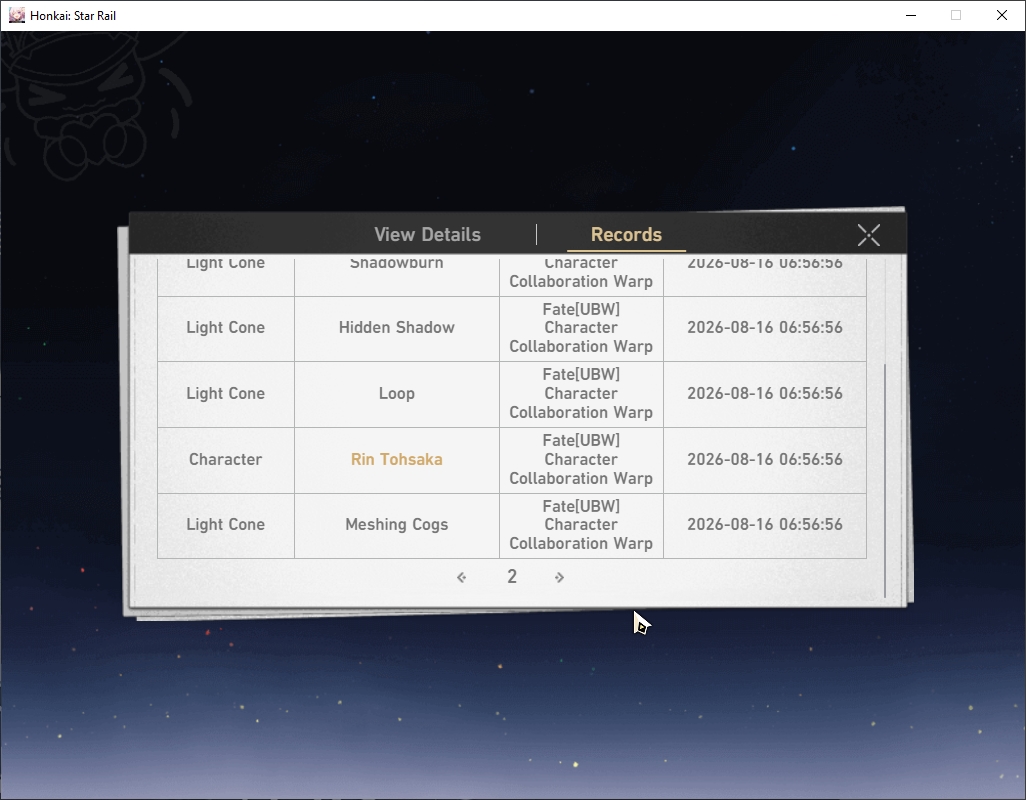The image size is (1026, 800).
Task: Click the timestamp in the Meshing Cogs row
Action: click(x=765, y=525)
